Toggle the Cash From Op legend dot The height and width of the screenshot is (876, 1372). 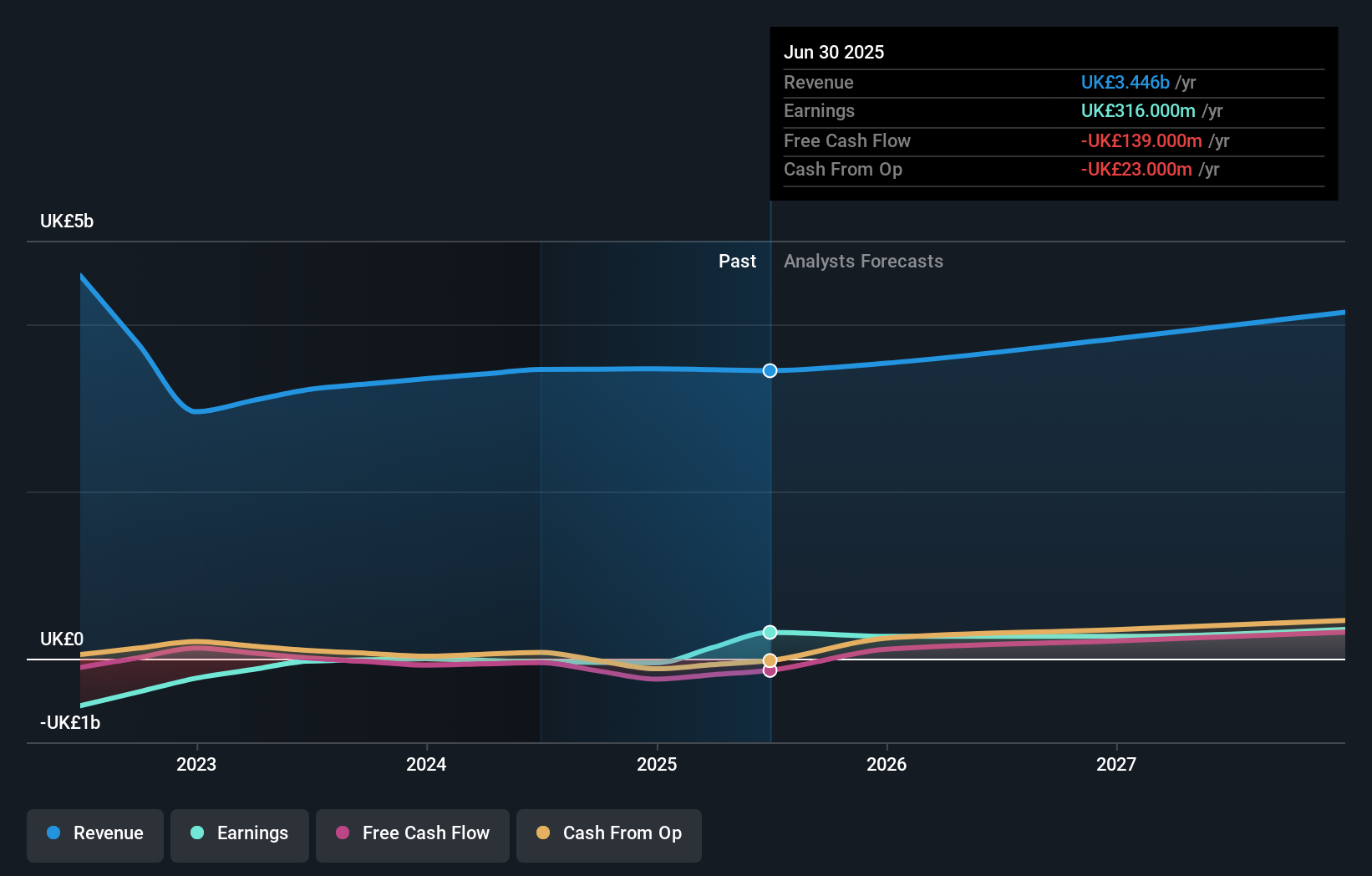(544, 833)
